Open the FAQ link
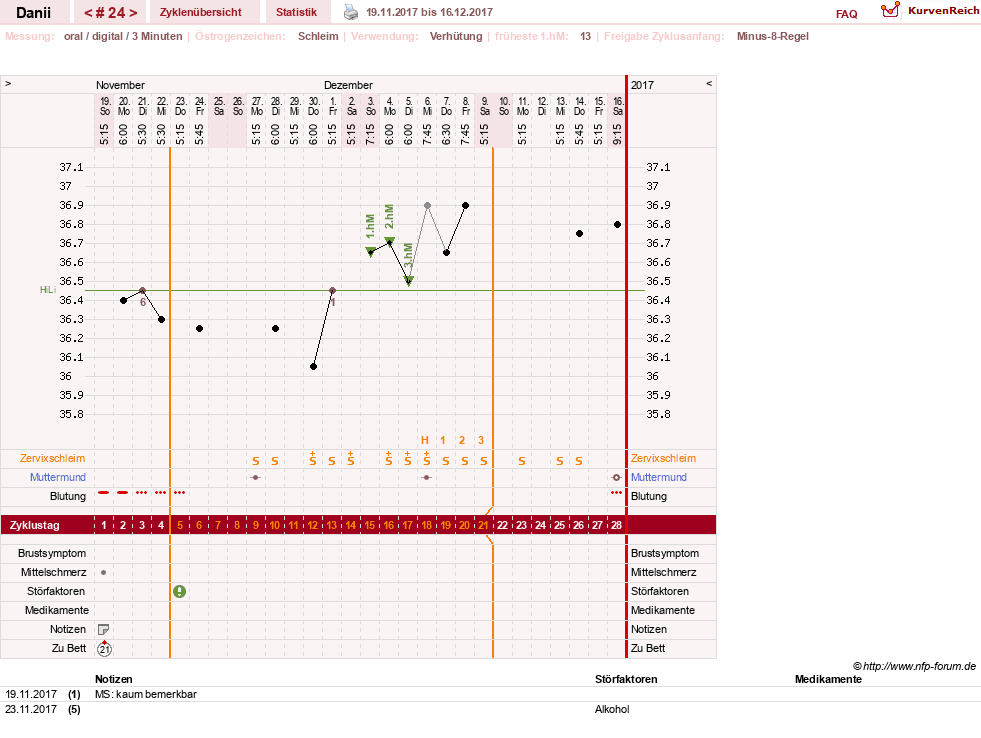 coord(846,14)
